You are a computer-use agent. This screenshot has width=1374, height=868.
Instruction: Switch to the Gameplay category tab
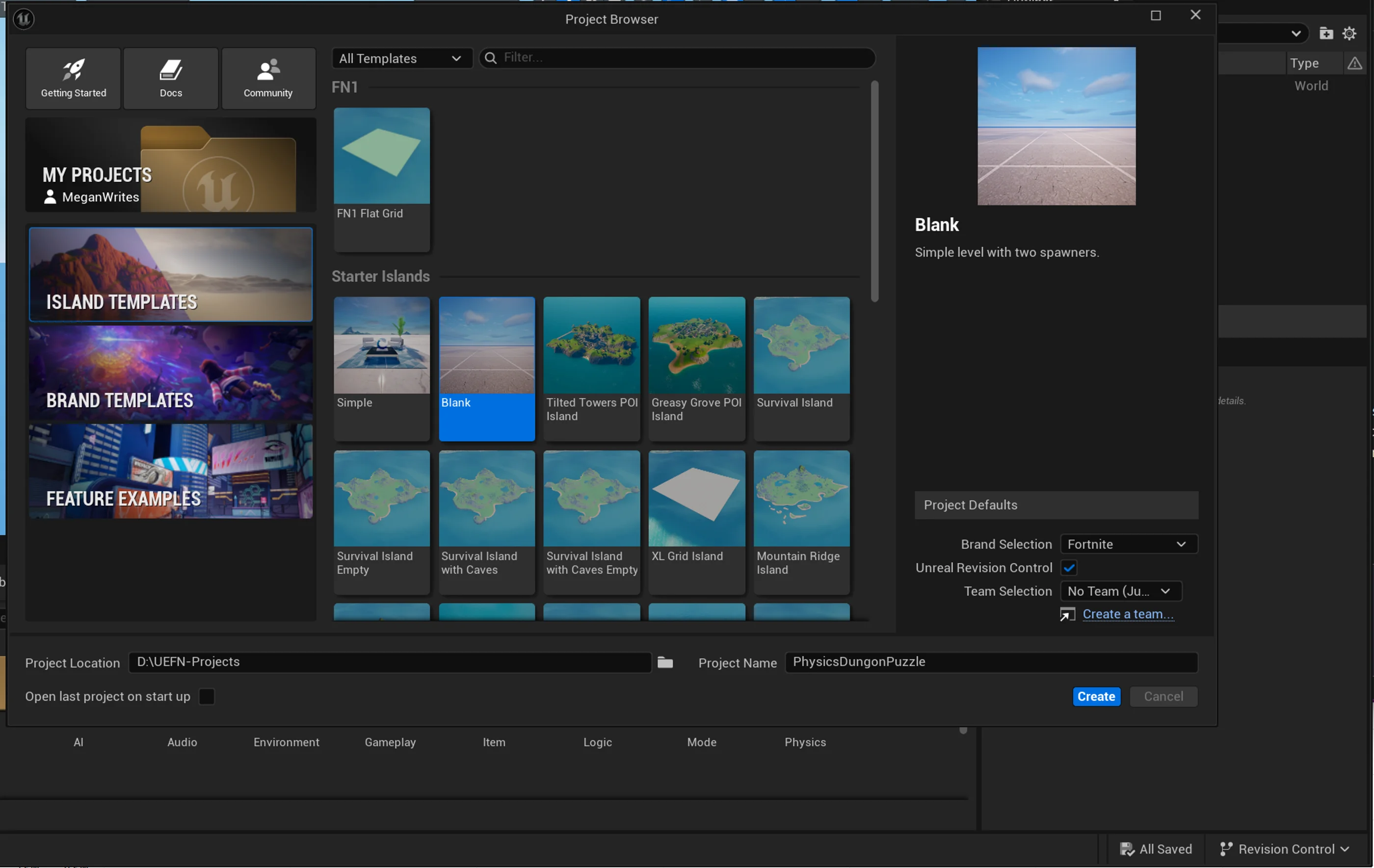coord(390,742)
